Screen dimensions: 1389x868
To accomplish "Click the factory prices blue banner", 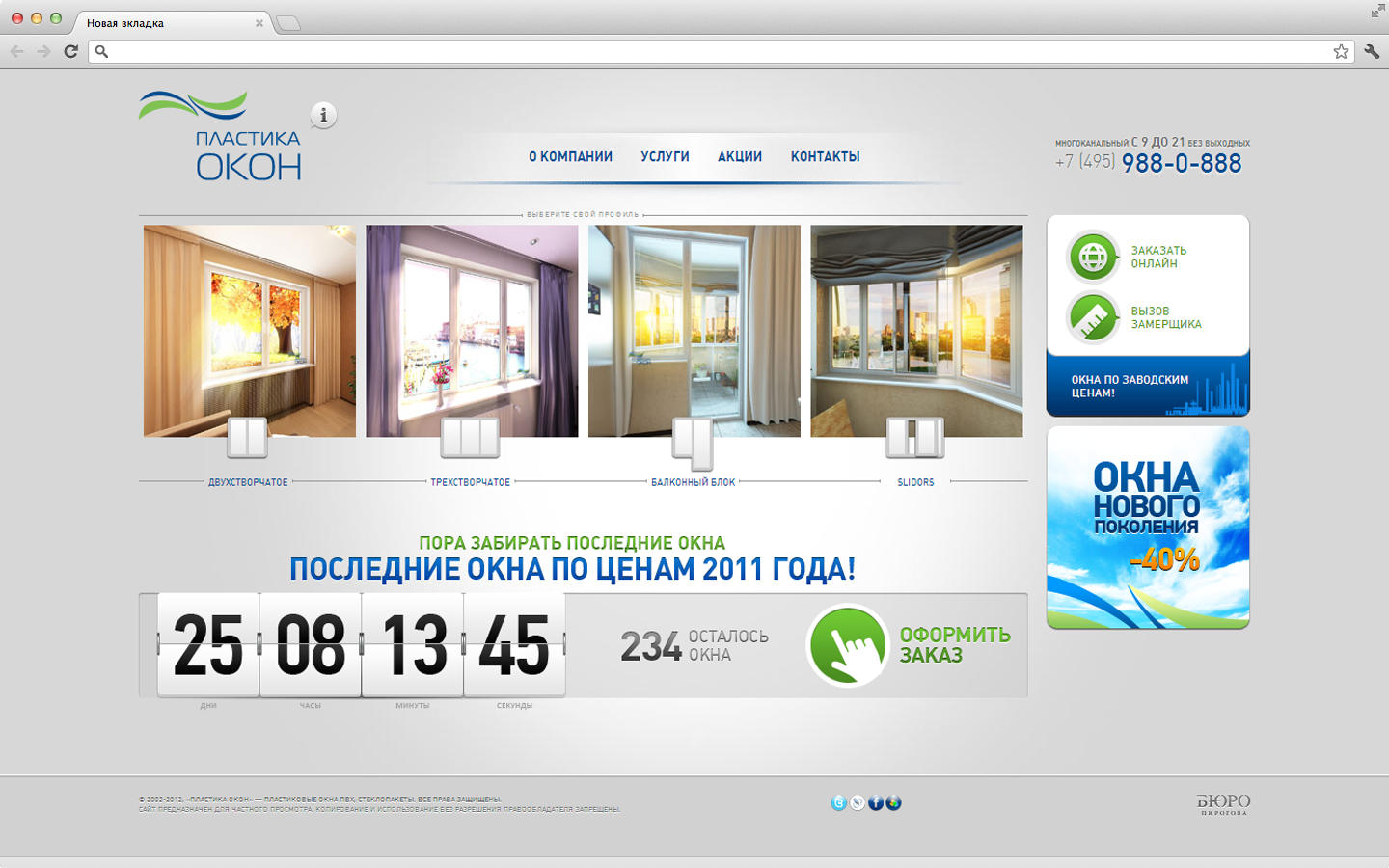I will [1147, 386].
